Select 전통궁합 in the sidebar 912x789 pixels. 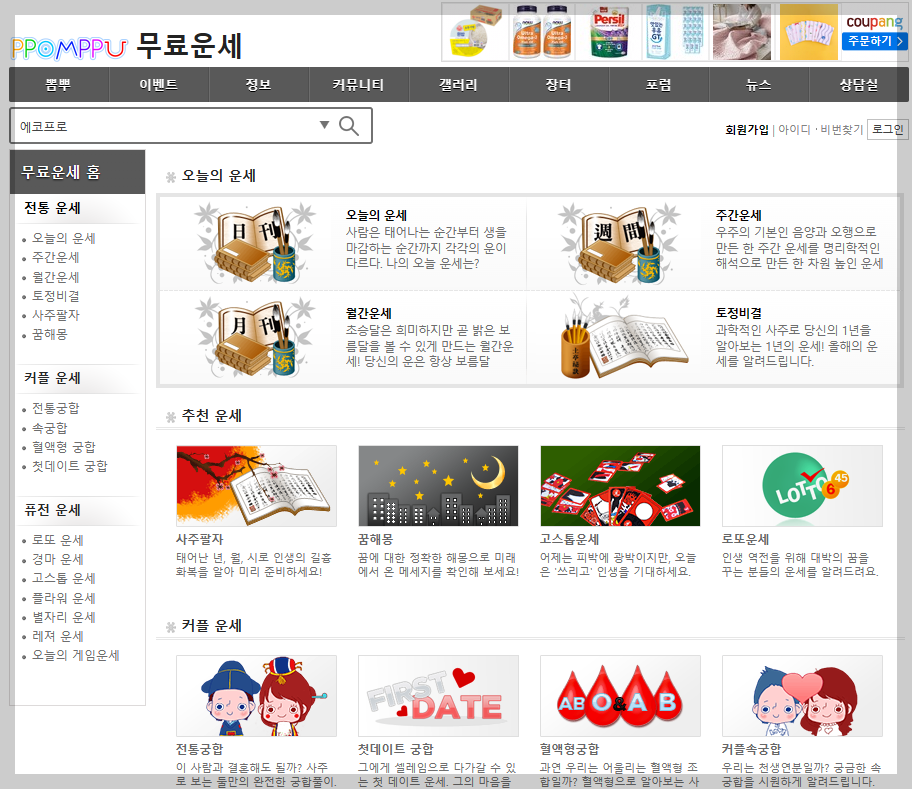click(x=55, y=408)
